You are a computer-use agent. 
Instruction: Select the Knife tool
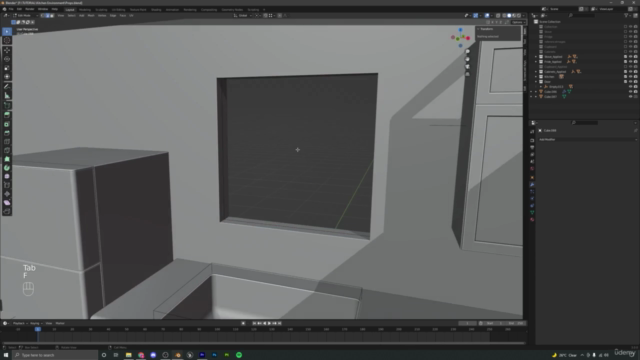[x=7, y=150]
